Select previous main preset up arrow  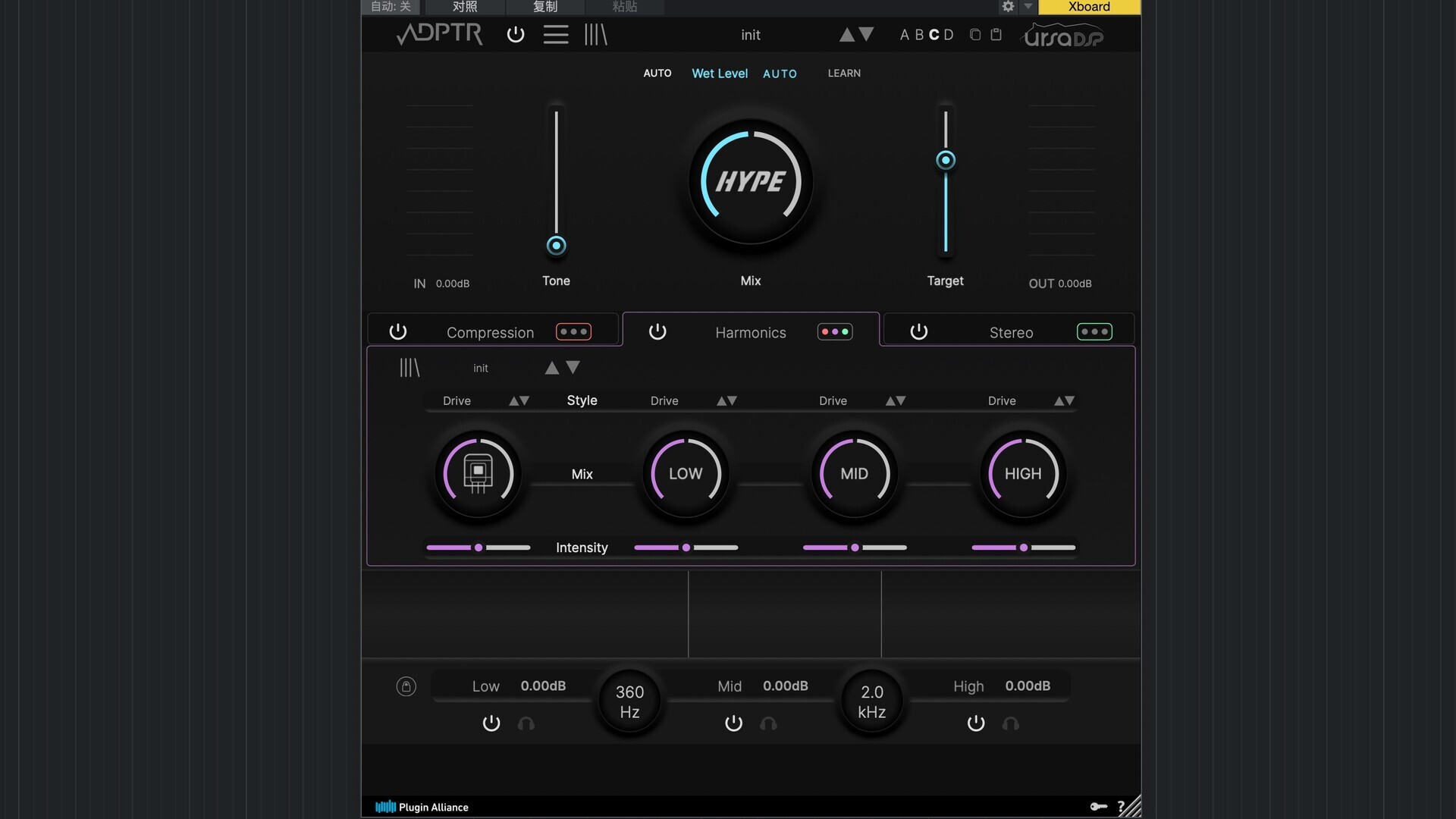point(846,35)
